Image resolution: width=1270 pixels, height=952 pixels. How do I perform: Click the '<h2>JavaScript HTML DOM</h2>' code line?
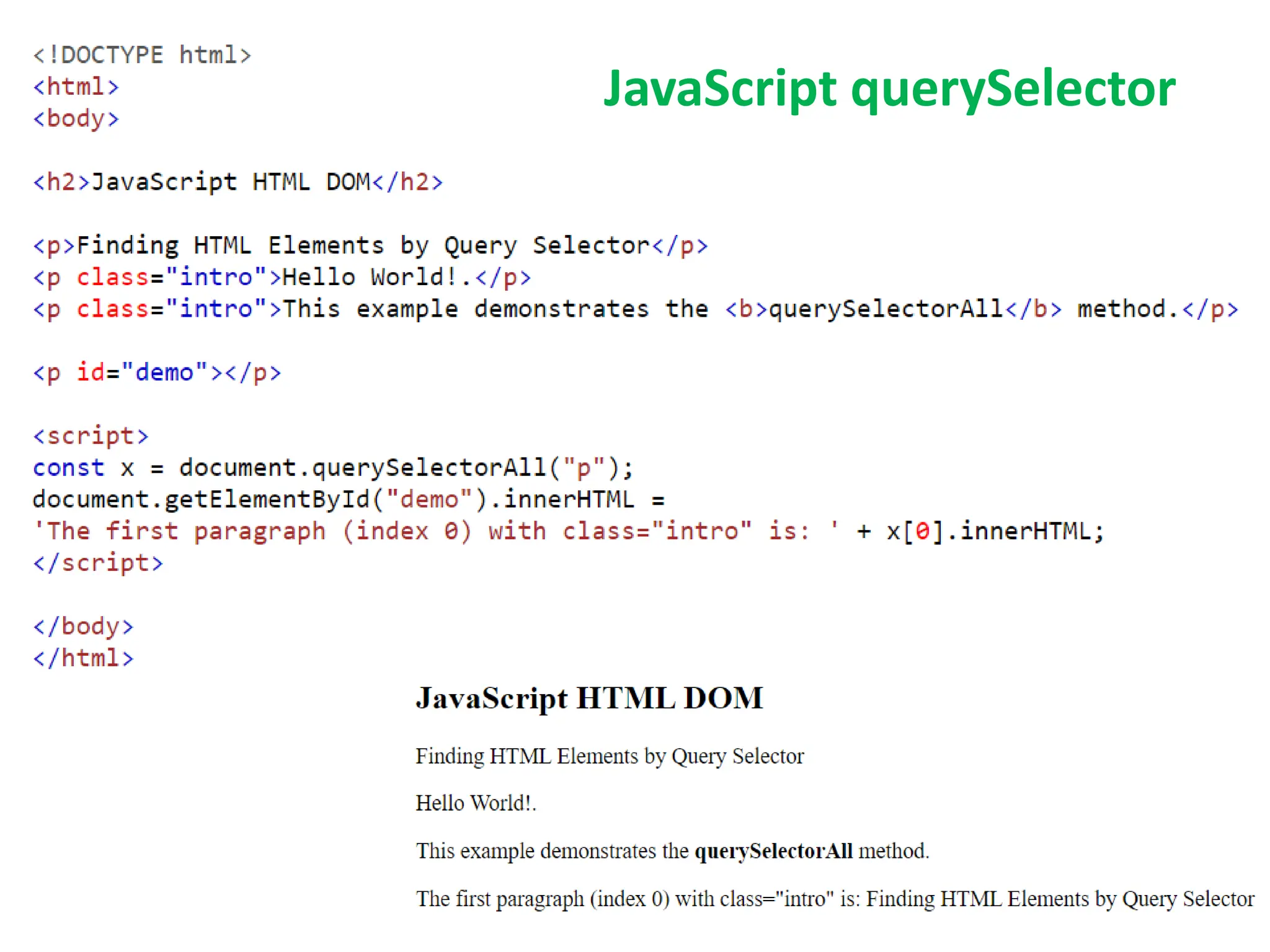coord(238,182)
